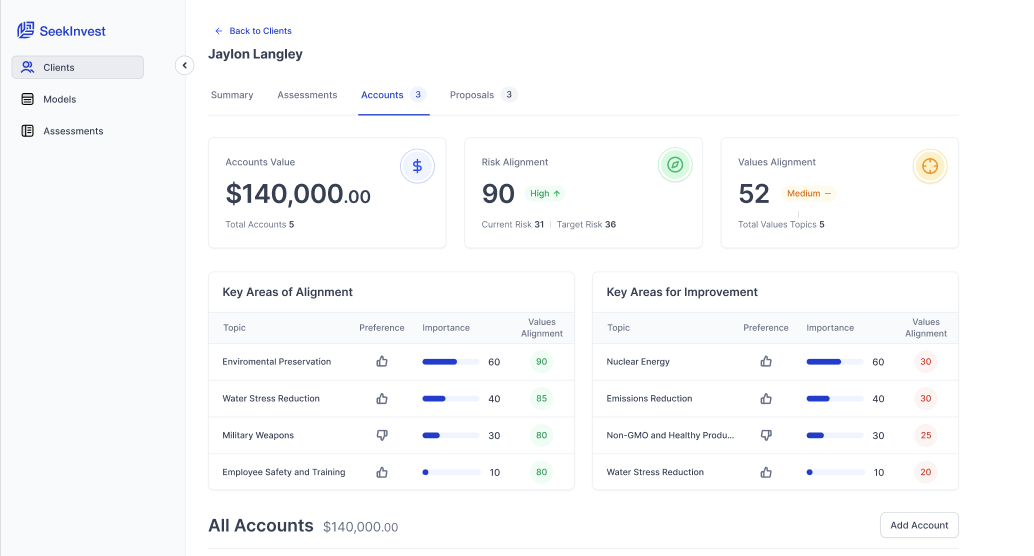Click the Add Account button
Viewport: 1034px width, 556px height.
(x=919, y=525)
